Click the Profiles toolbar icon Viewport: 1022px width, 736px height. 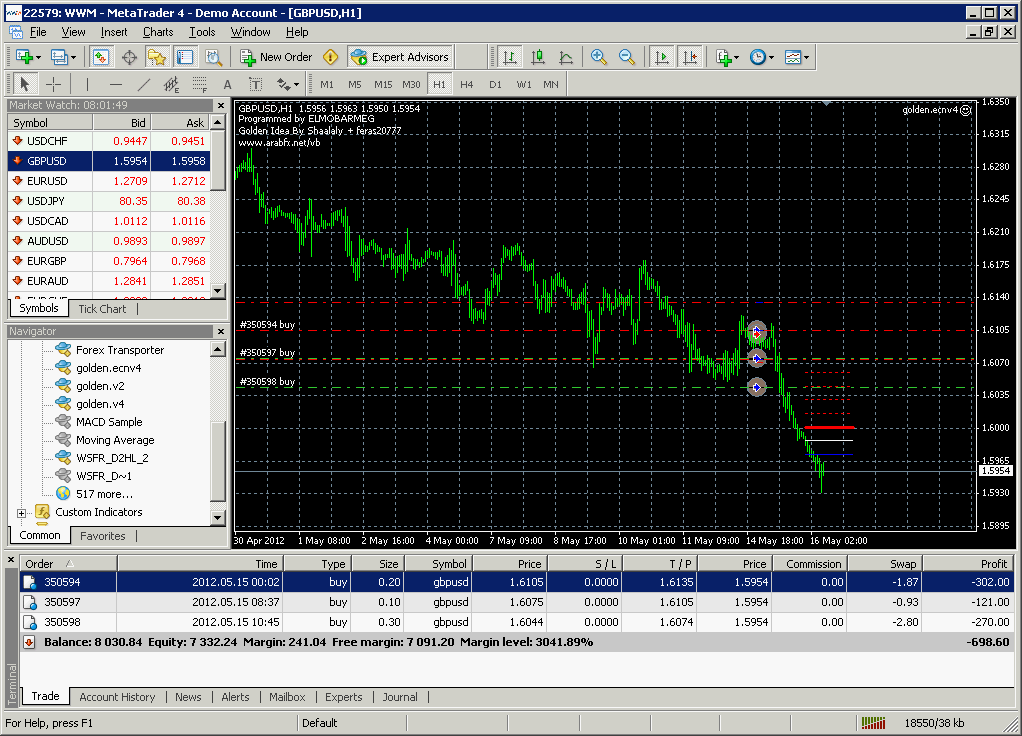(x=63, y=57)
